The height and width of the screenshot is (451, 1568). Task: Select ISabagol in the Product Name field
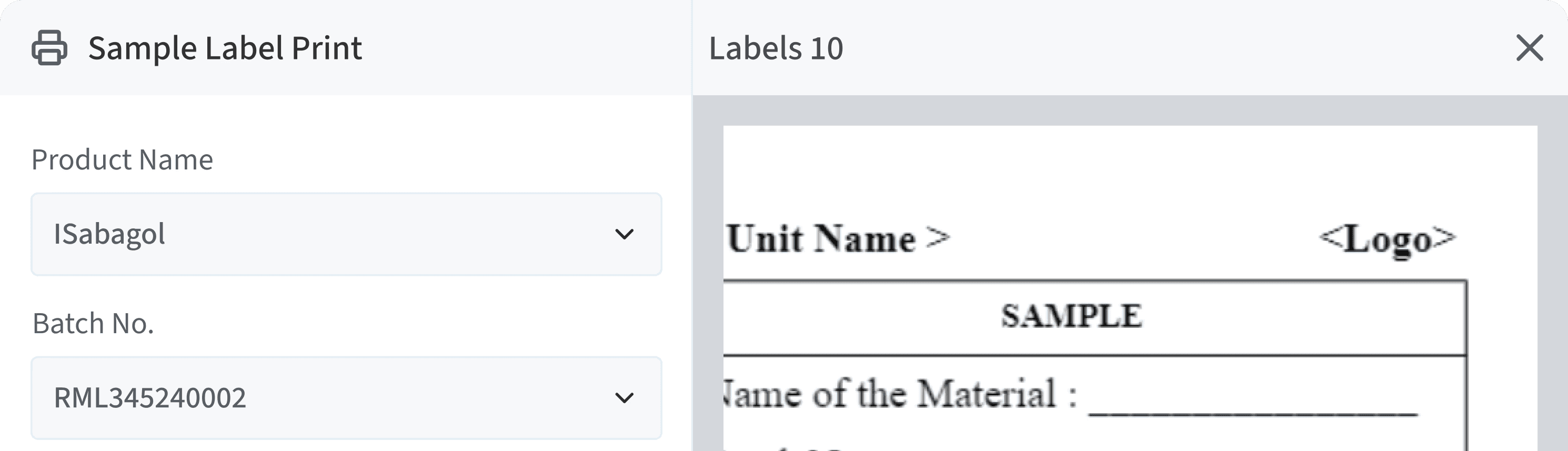tap(244, 234)
